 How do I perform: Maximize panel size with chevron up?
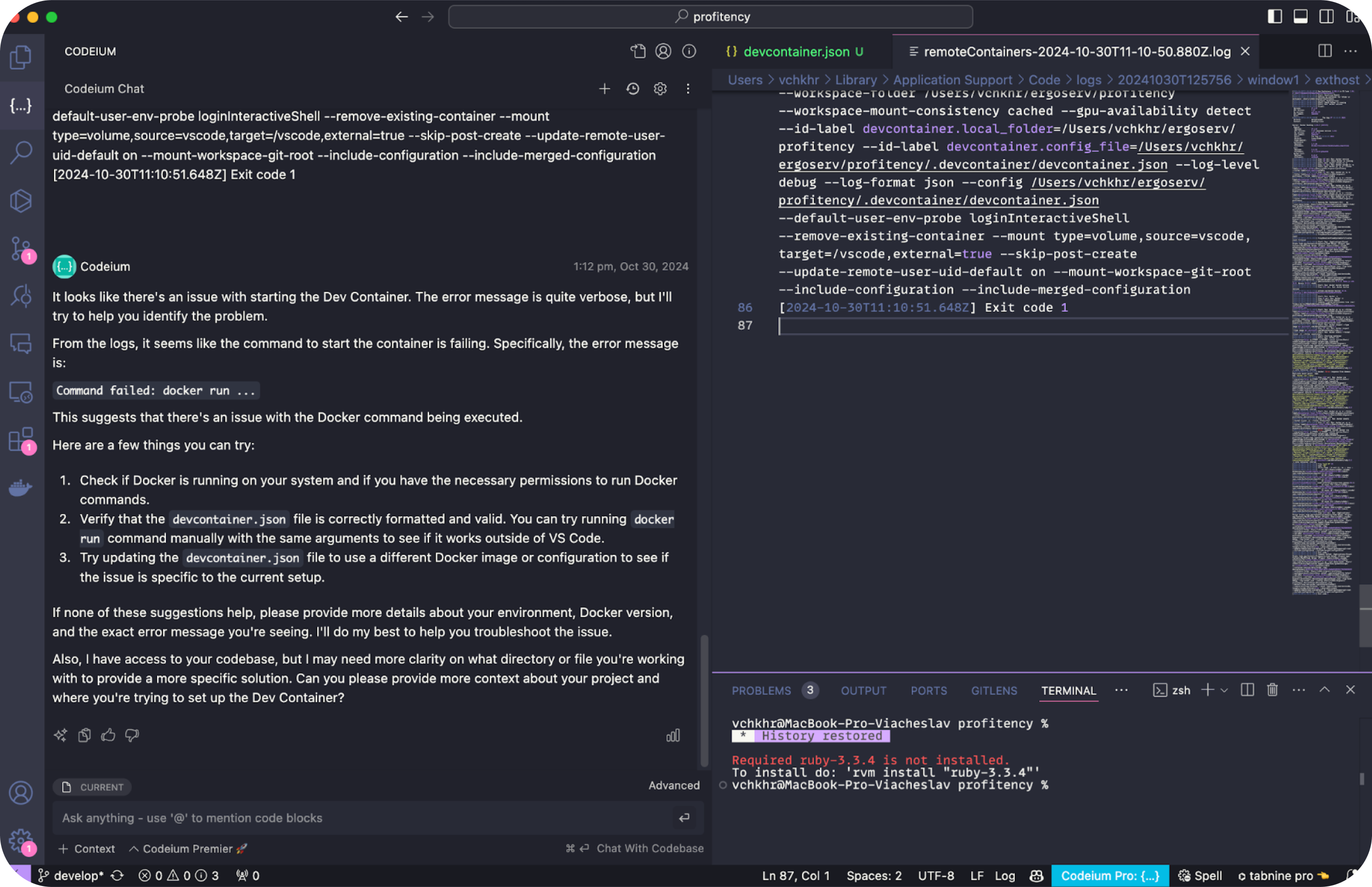[1325, 690]
